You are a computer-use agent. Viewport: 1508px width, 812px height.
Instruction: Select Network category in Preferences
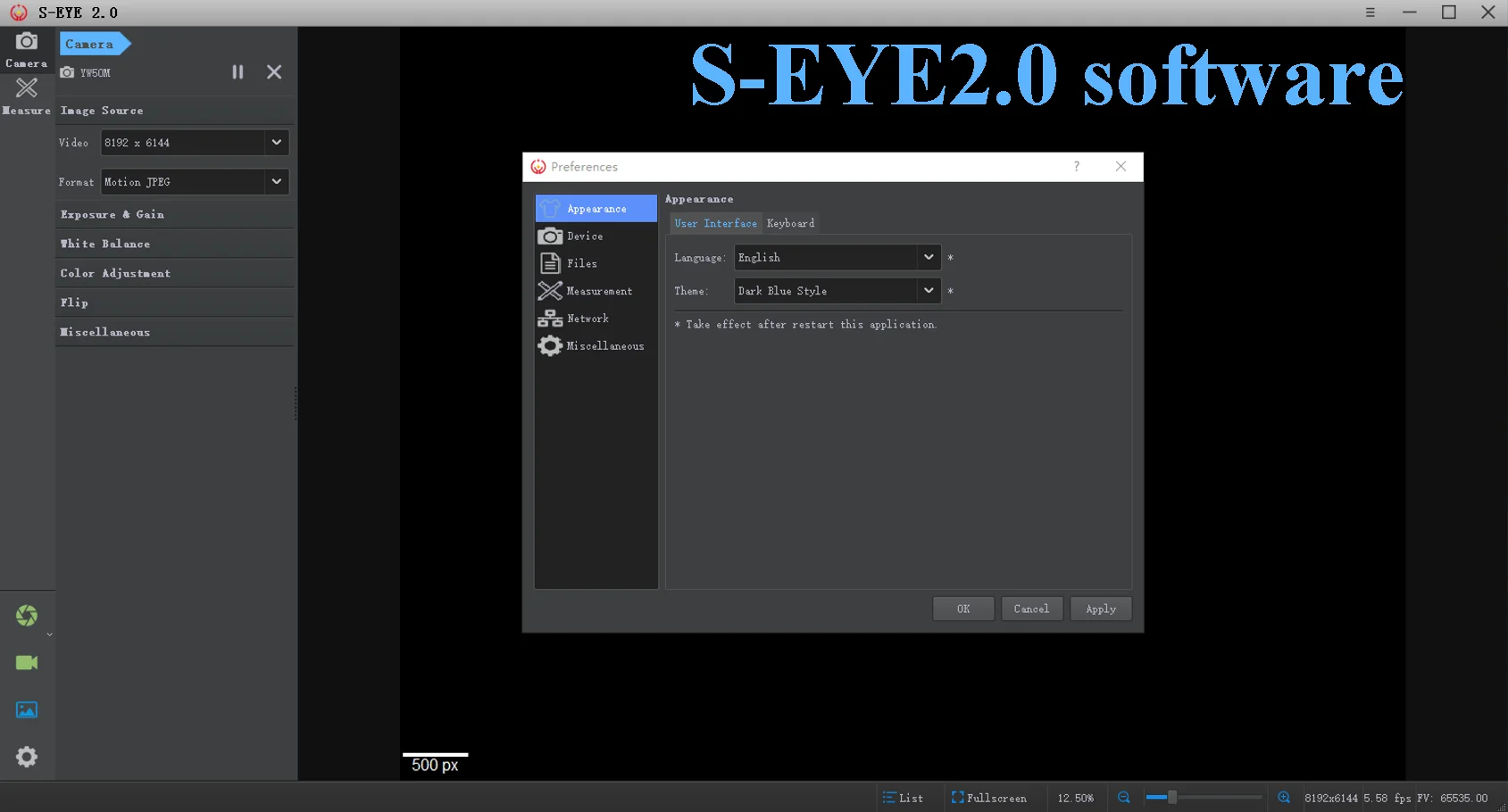pos(596,319)
